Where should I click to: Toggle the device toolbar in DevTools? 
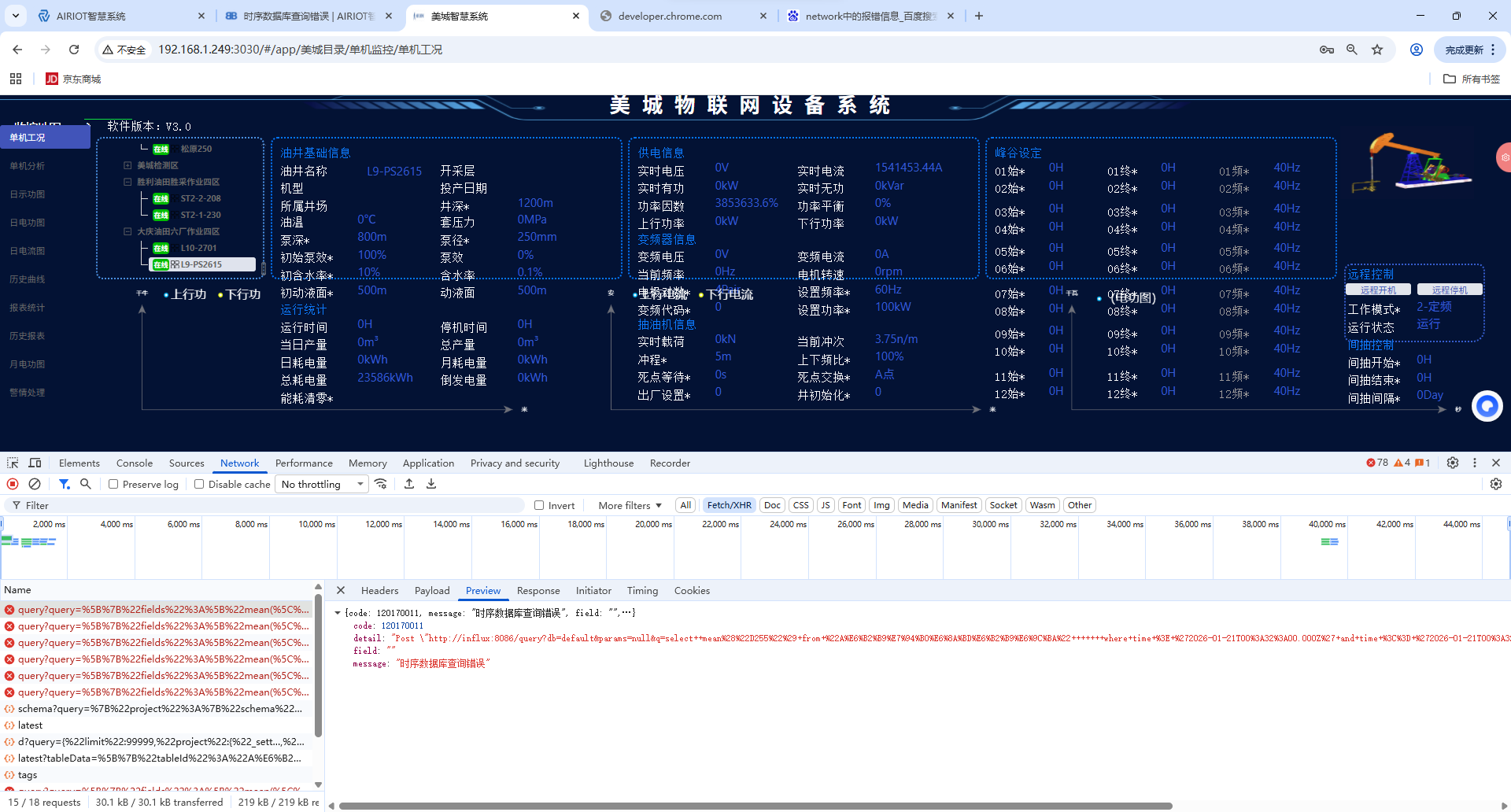coord(35,463)
